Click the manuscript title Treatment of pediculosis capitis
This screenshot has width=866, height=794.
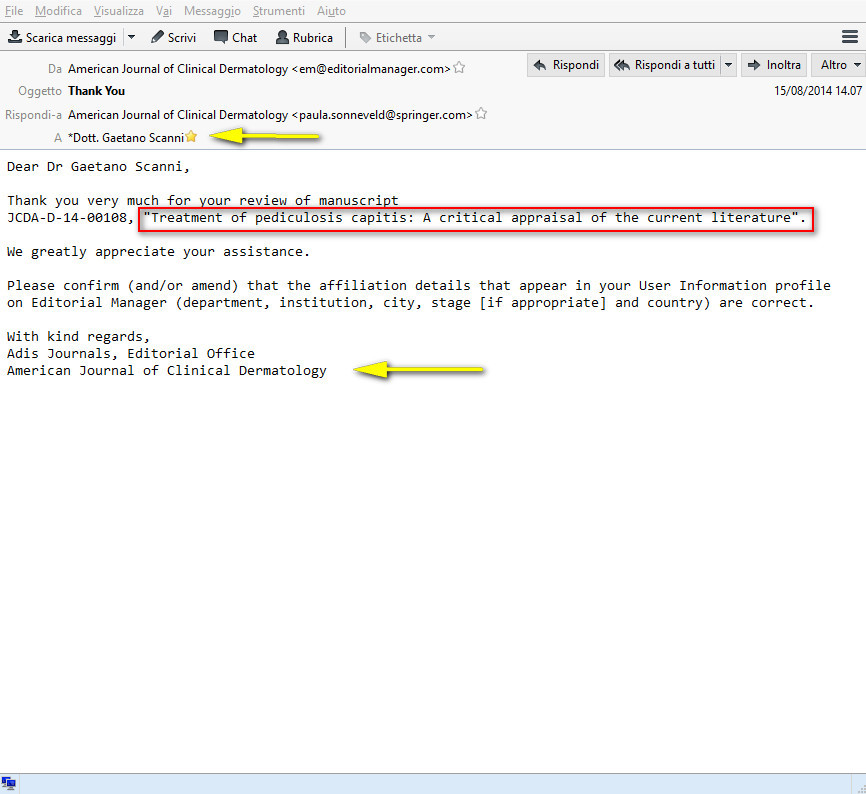coord(475,218)
